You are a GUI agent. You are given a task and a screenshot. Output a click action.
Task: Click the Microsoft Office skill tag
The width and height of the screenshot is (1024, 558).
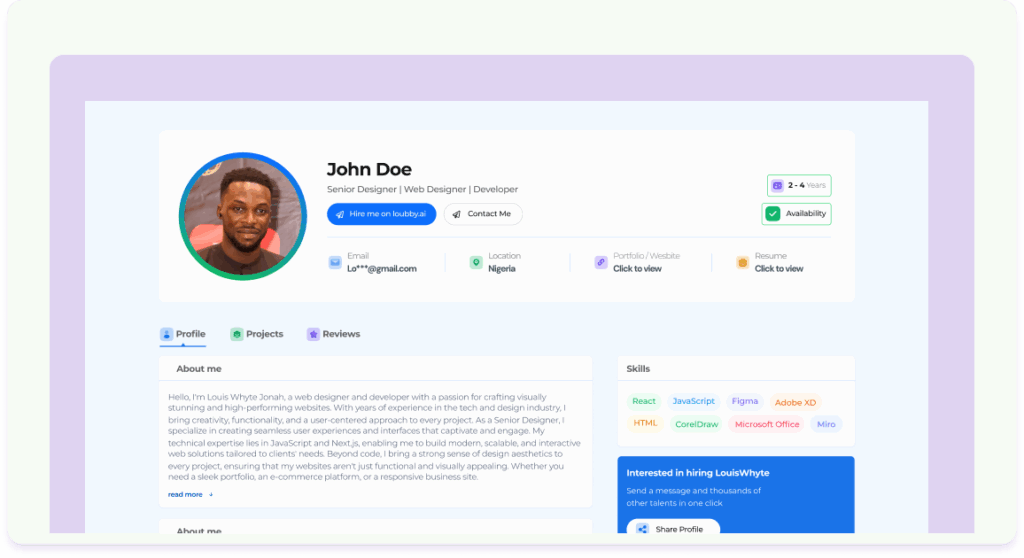767,424
